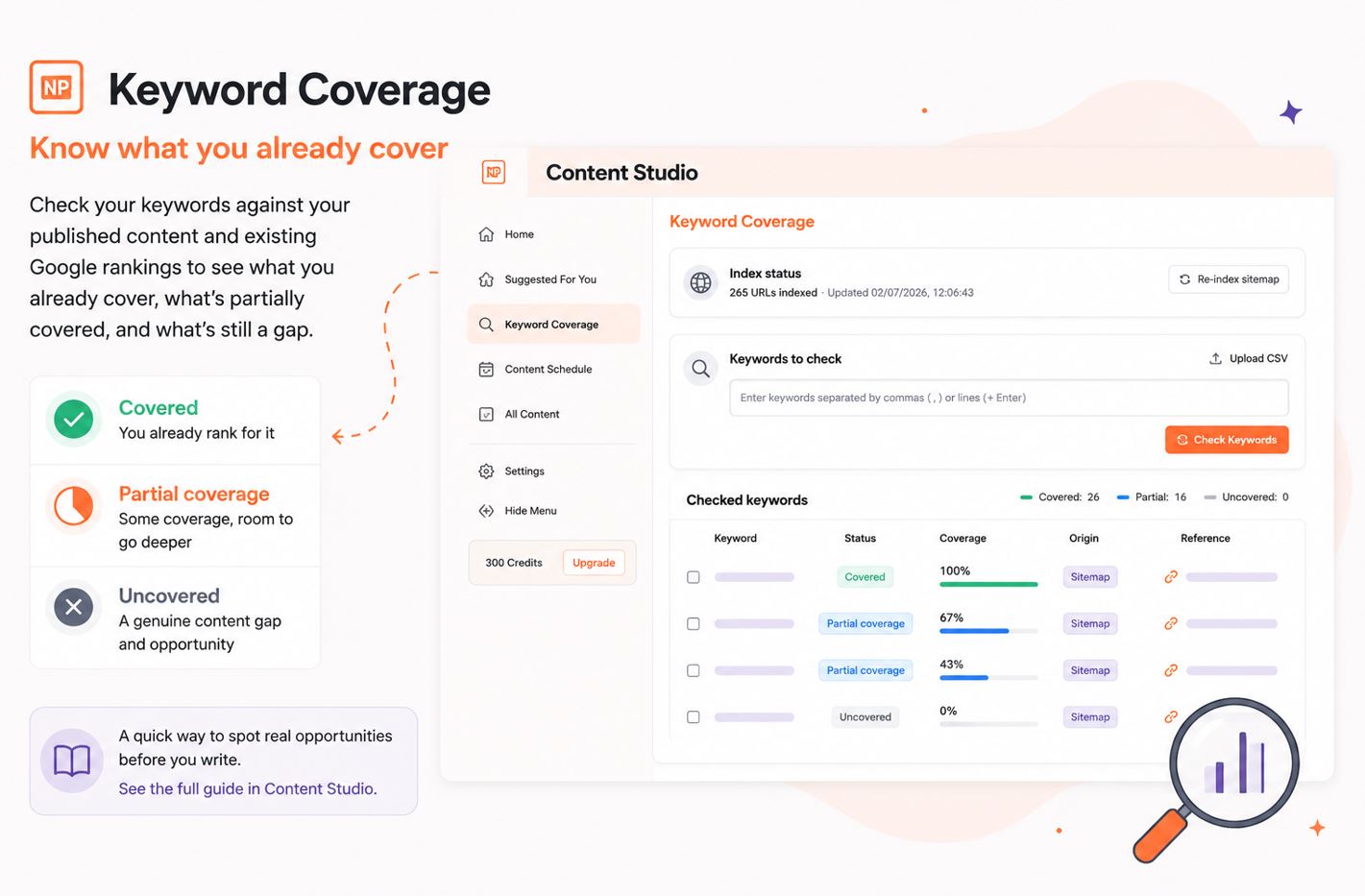Click the Content Schedule calendar icon

point(486,369)
